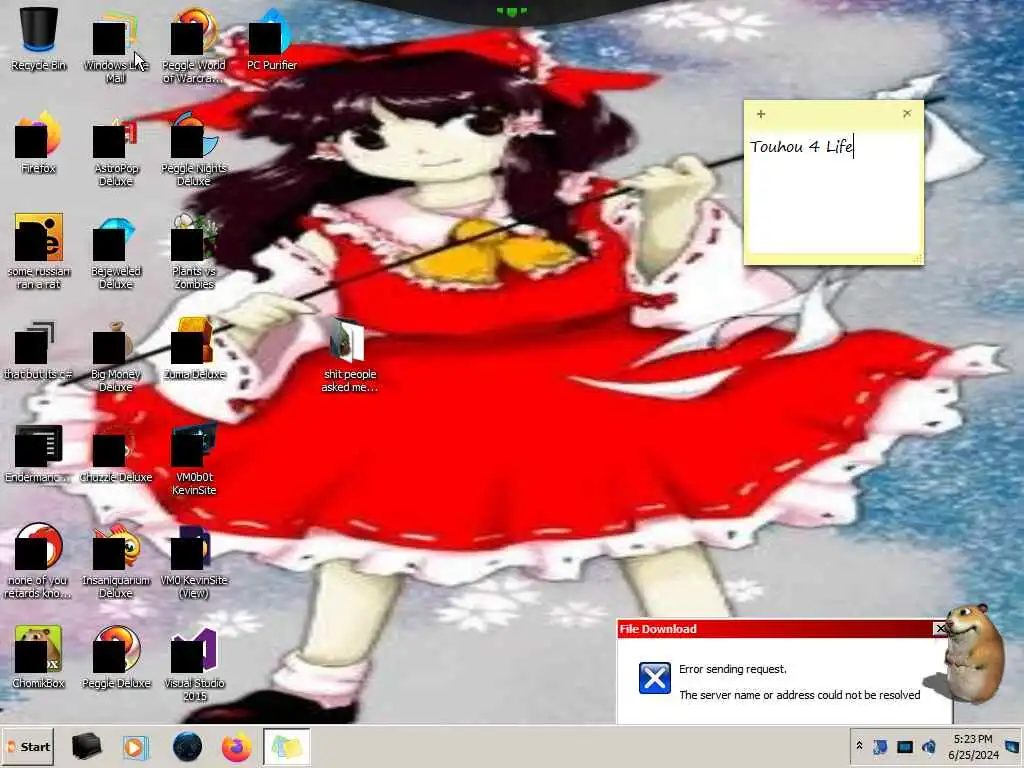
Task: Open the taskbar clock showing 5:23 PM
Action: point(973,746)
